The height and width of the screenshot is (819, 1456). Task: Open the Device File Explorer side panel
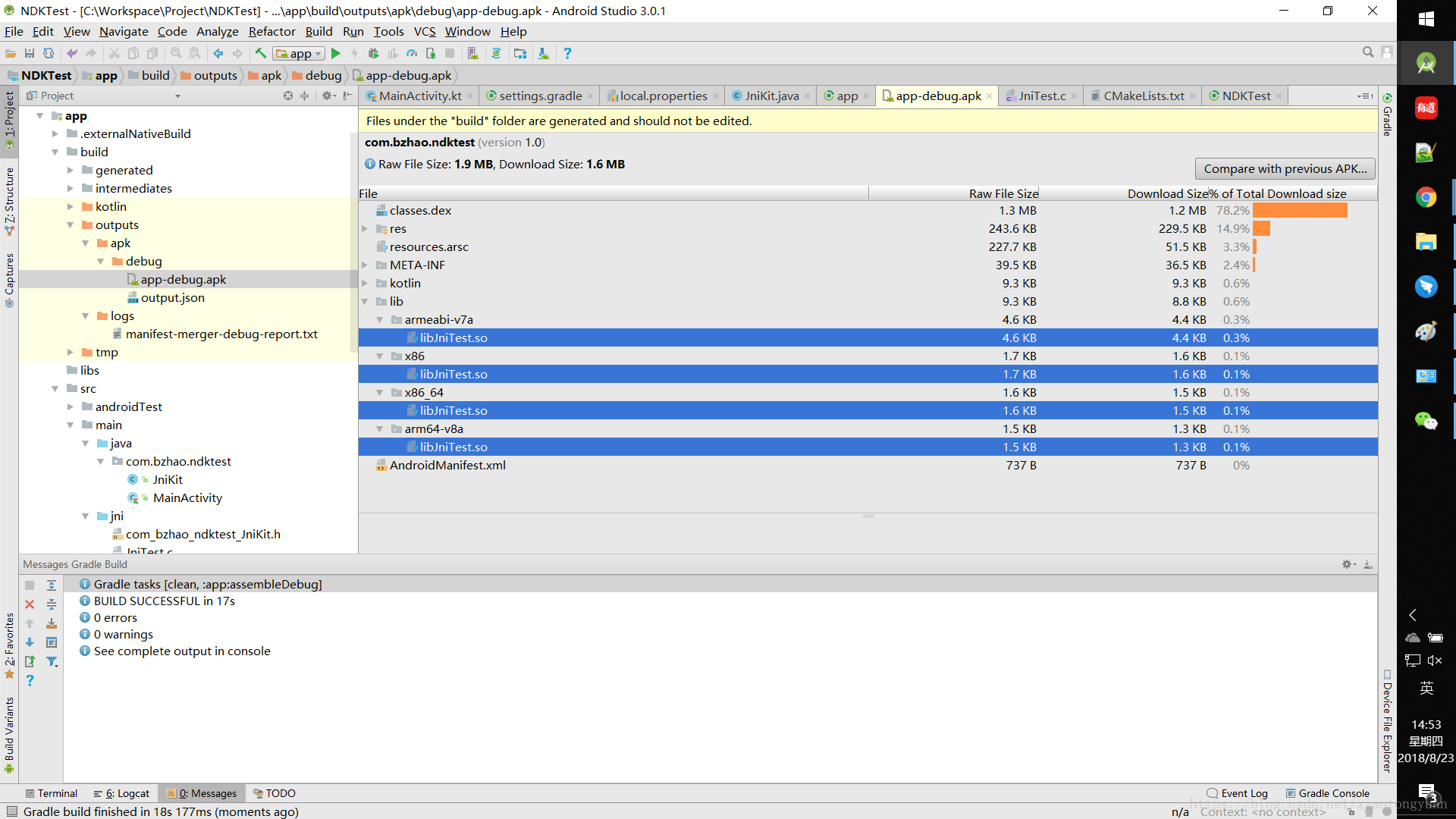click(1387, 721)
